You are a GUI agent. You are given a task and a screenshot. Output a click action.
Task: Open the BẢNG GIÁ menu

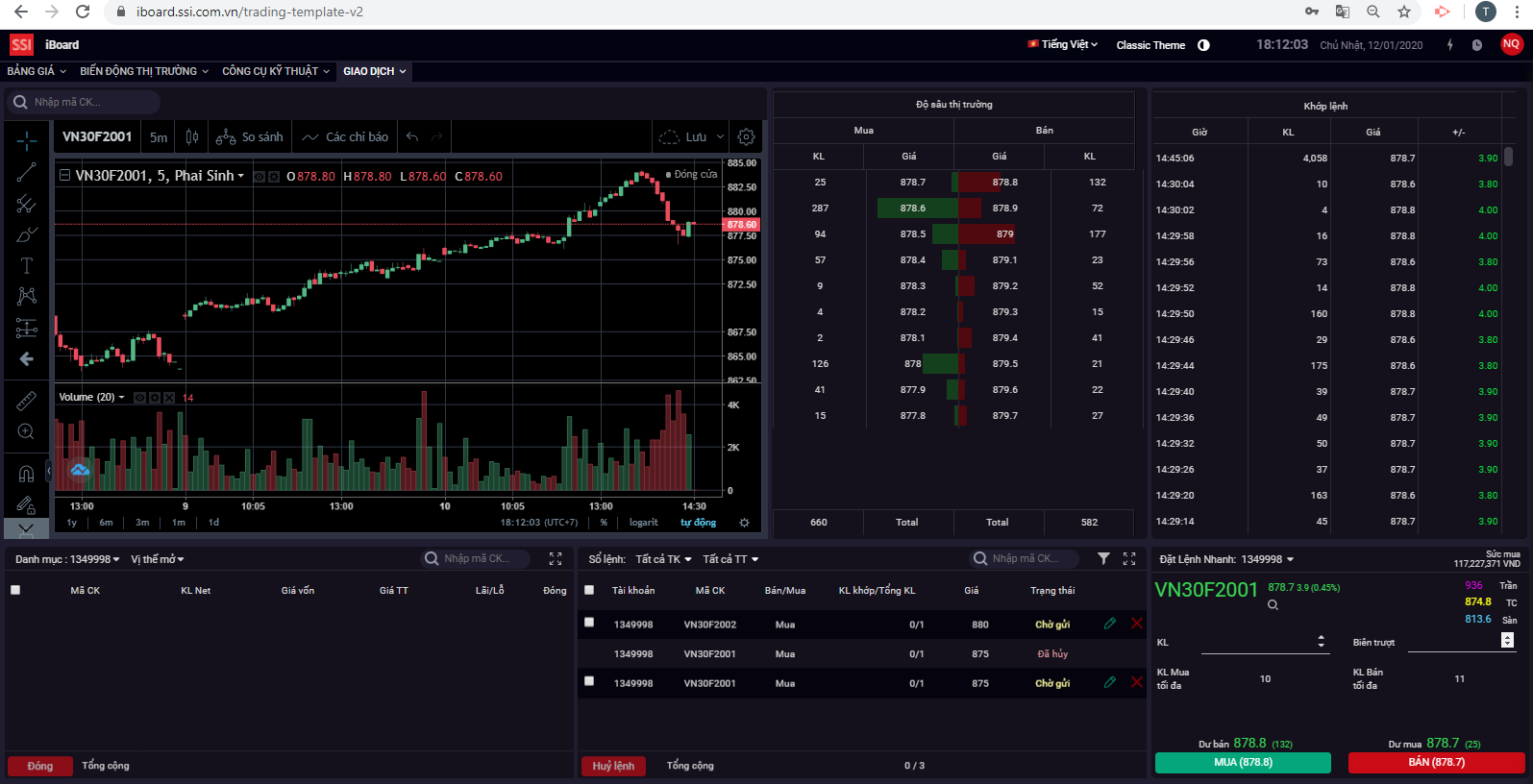point(37,71)
